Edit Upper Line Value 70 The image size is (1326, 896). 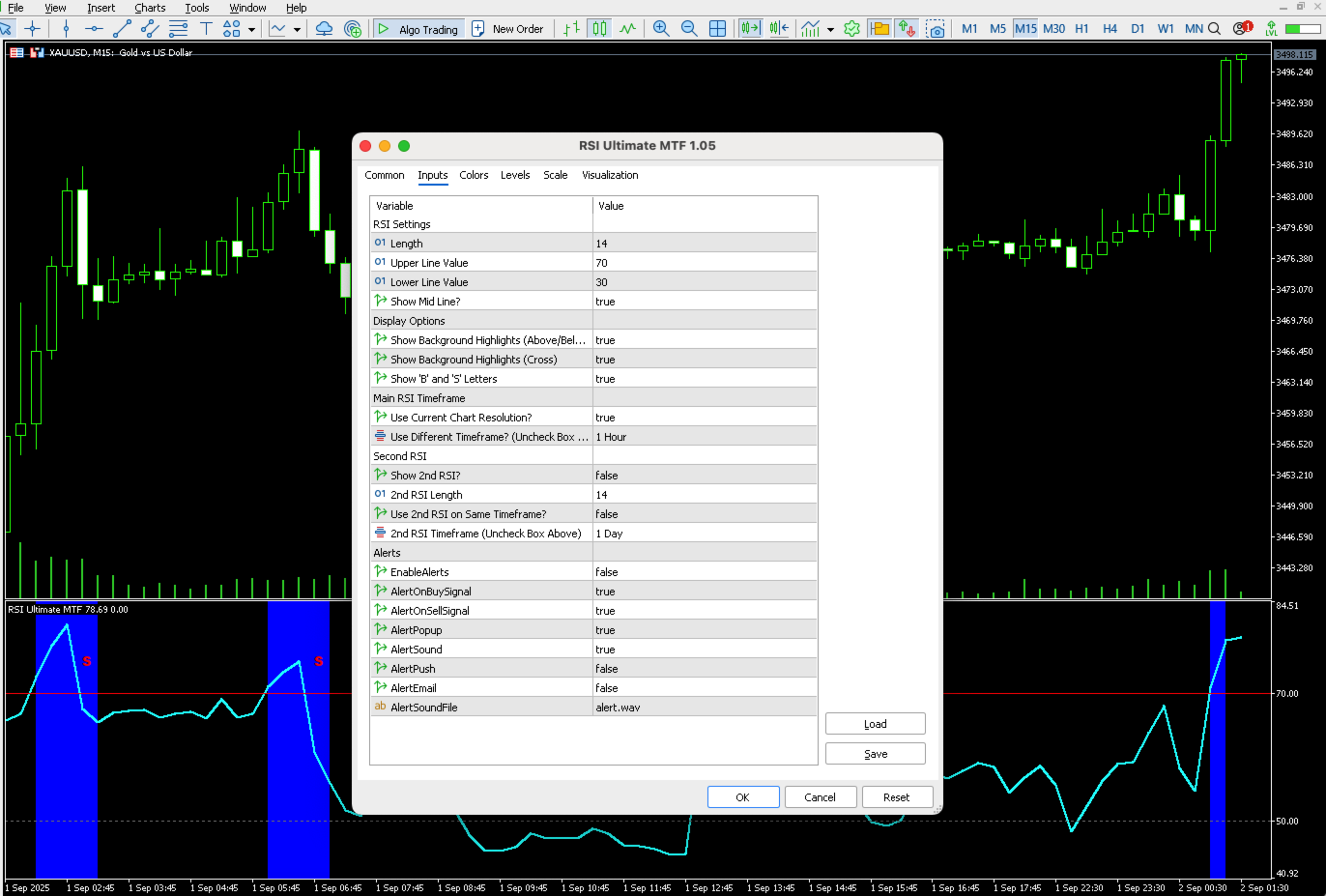[x=705, y=263]
